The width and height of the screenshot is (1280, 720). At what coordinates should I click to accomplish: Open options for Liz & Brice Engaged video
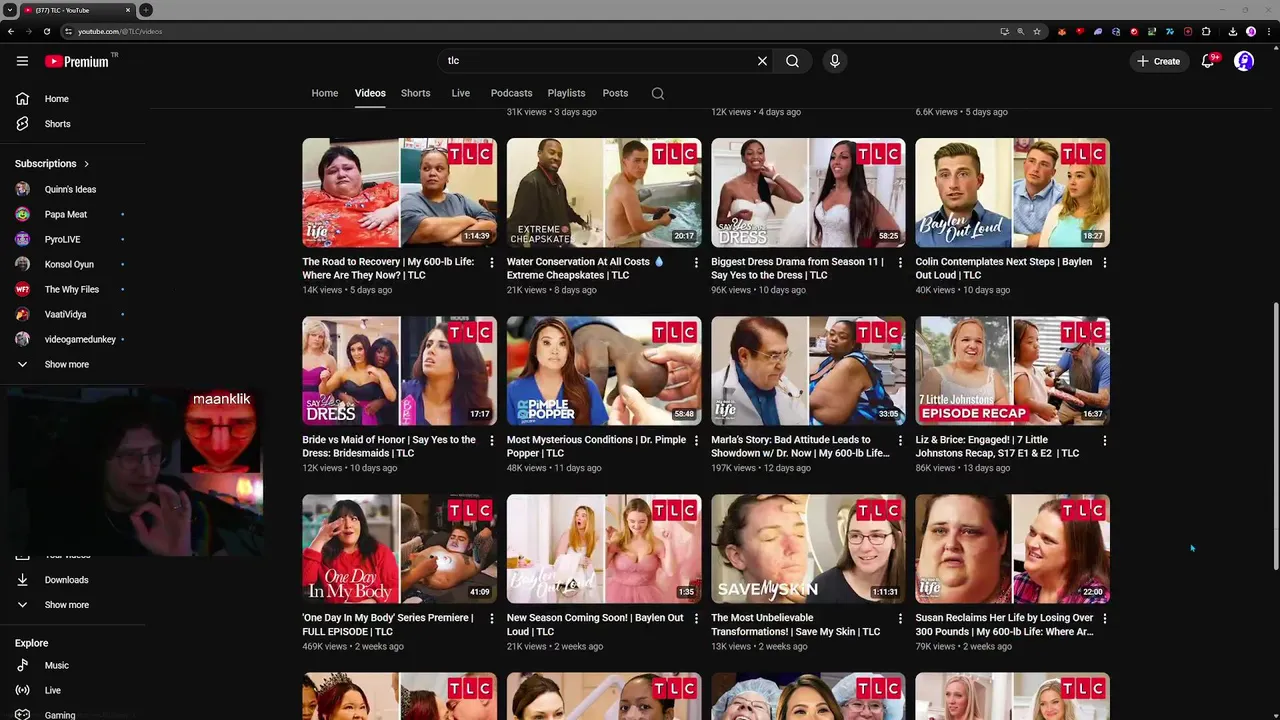[1104, 440]
